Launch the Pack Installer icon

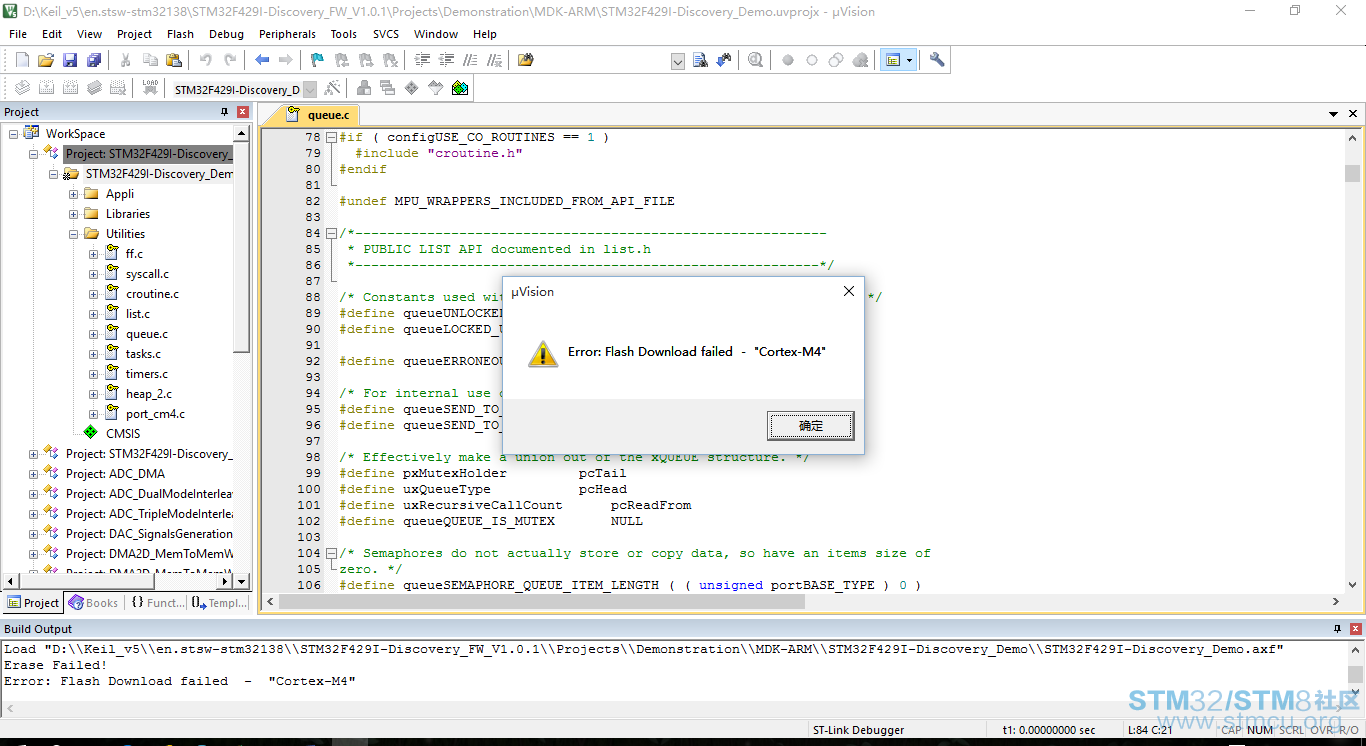coord(460,88)
